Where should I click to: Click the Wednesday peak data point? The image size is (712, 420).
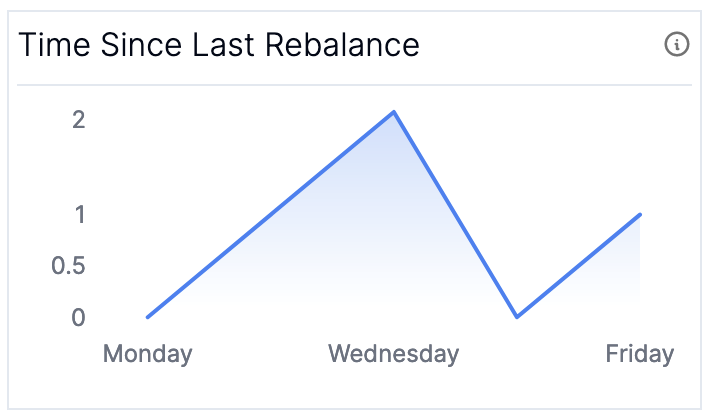click(394, 112)
